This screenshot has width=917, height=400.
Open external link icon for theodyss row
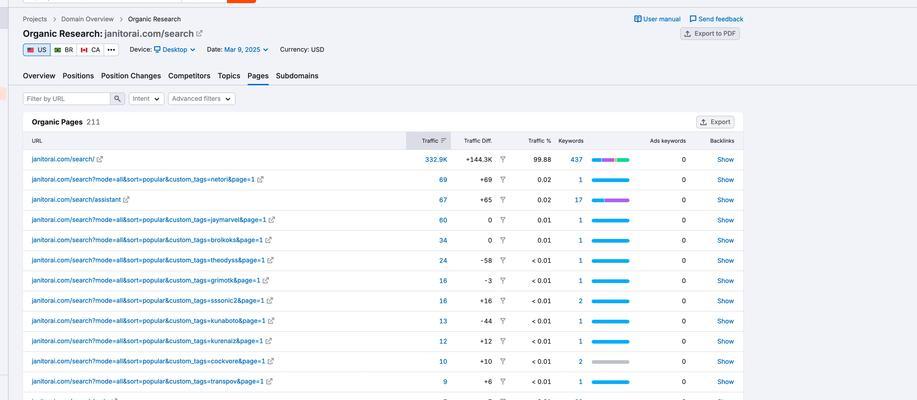270,260
